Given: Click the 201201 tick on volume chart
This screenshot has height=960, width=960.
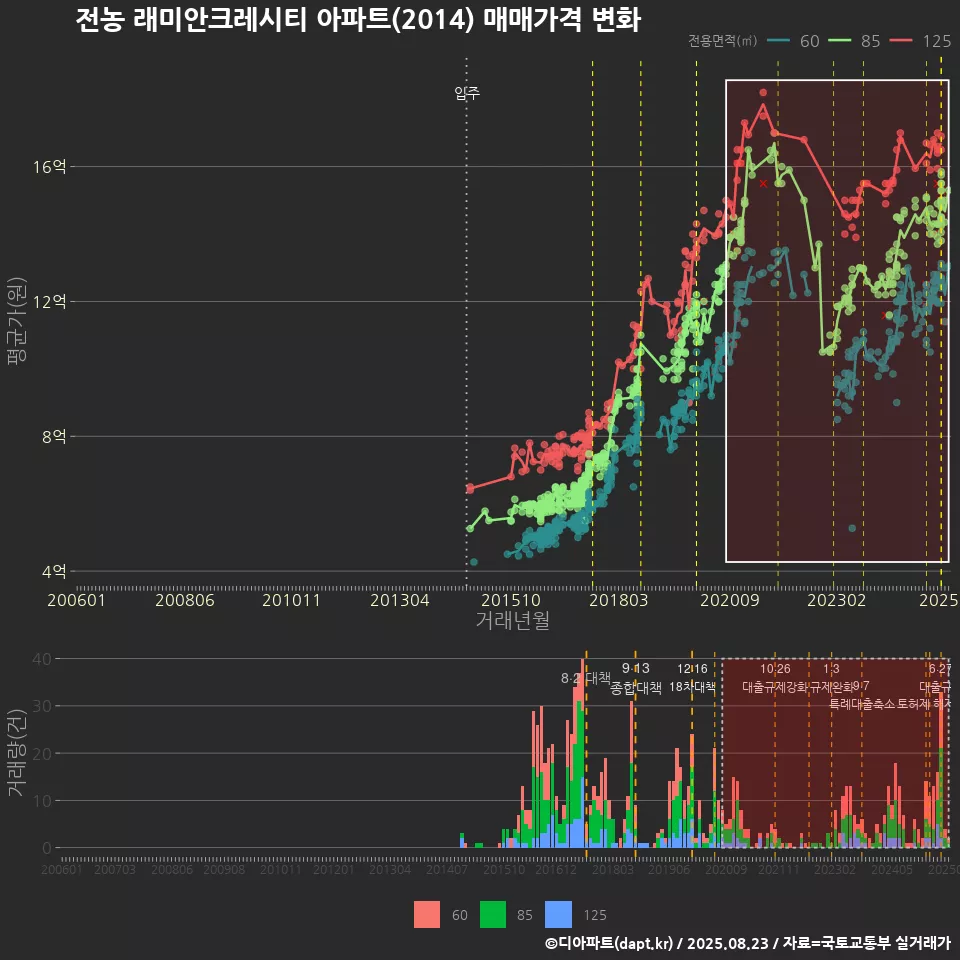Looking at the screenshot, I should coord(334,869).
